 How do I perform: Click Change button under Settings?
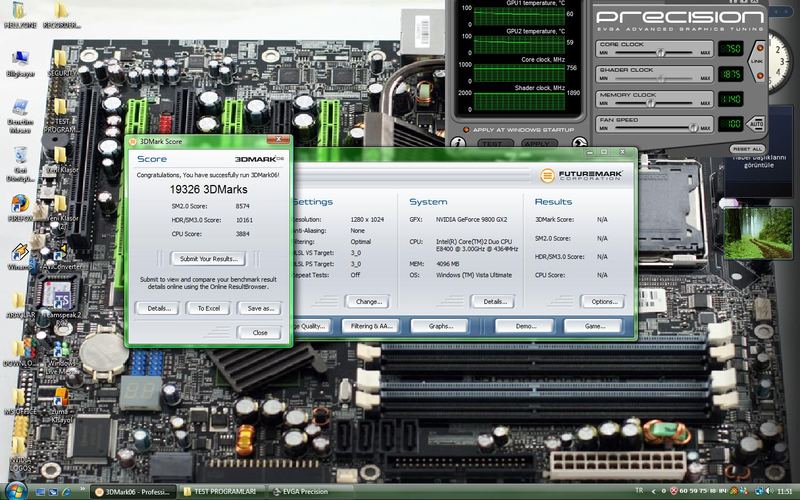pos(368,302)
